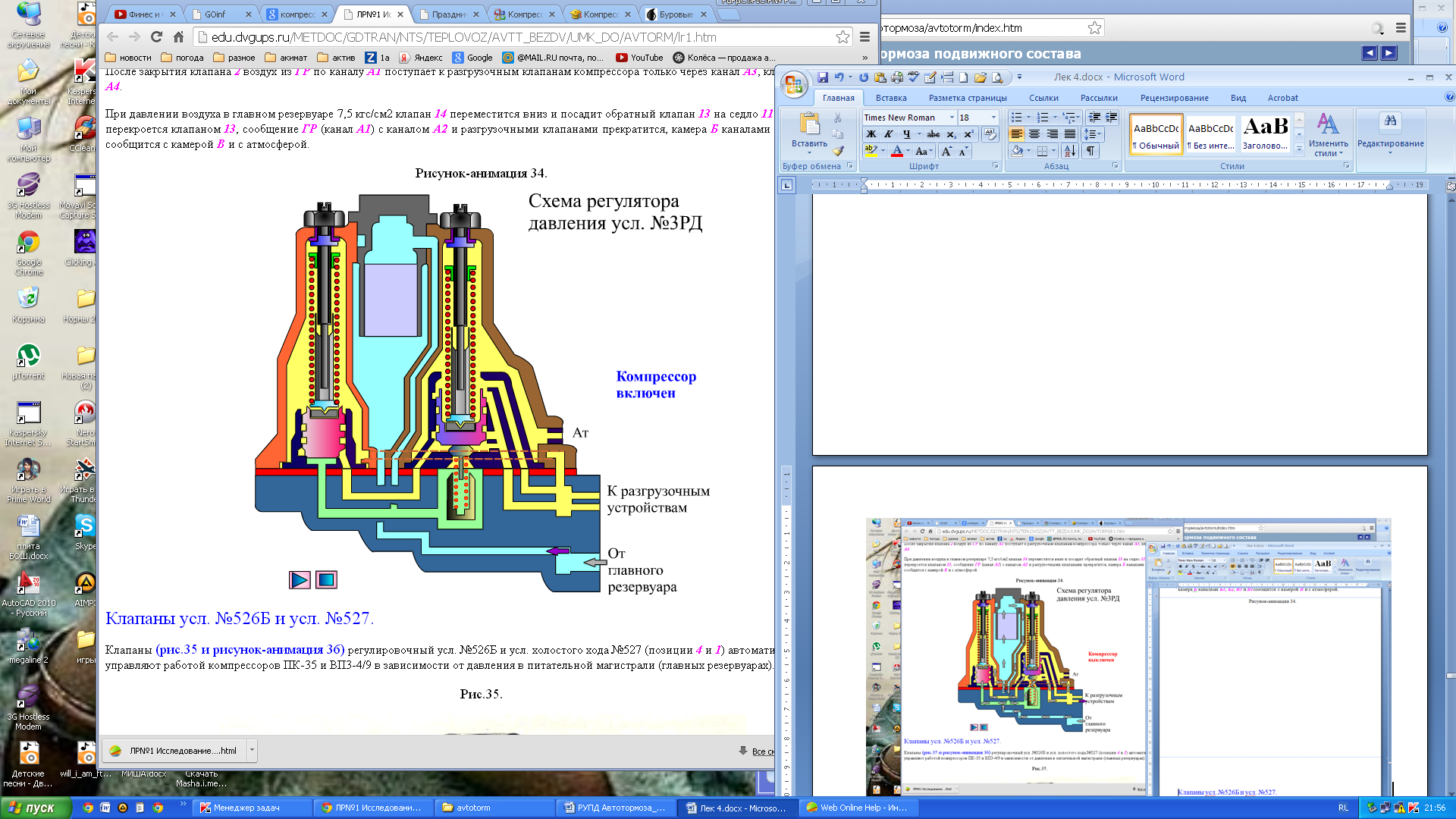
Task: Clear formatting with the eraser icon
Action: click(x=990, y=134)
